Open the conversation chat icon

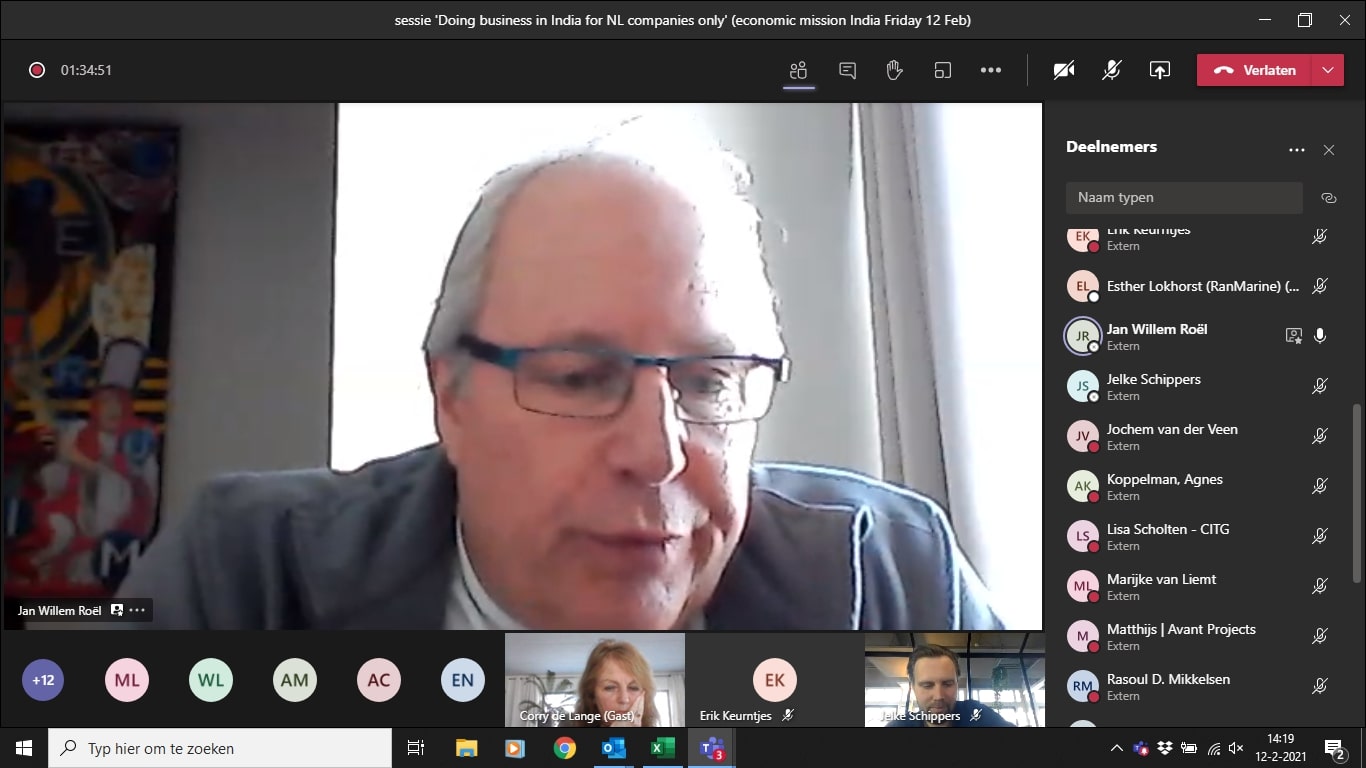point(847,70)
